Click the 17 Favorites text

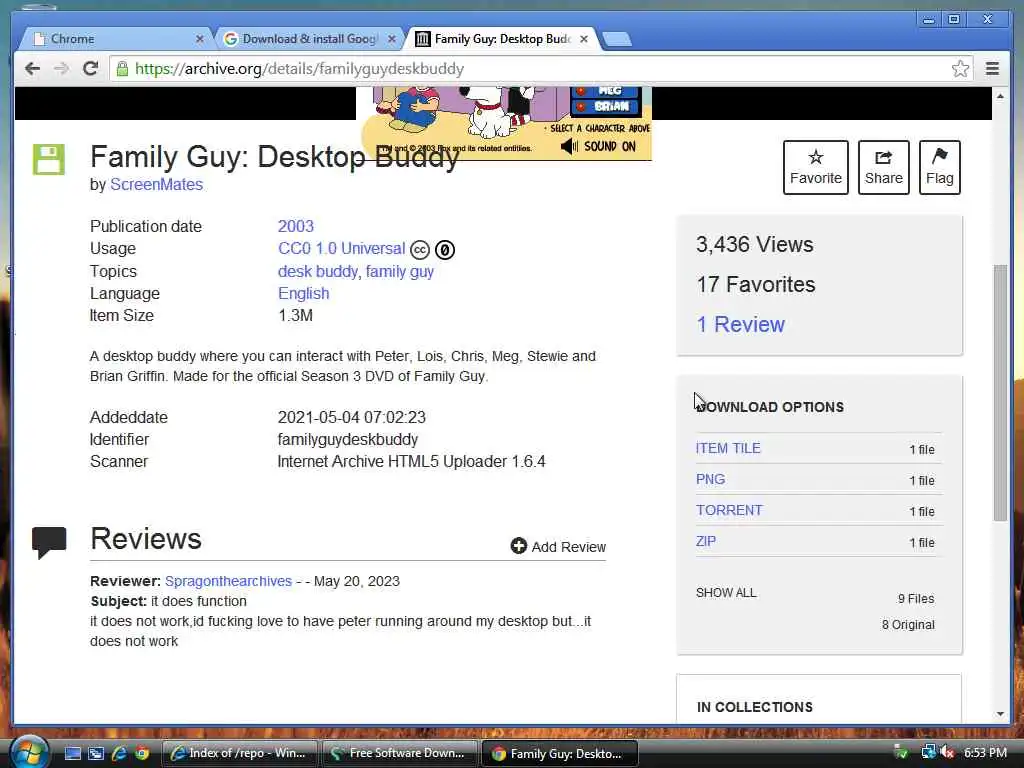[x=756, y=285]
